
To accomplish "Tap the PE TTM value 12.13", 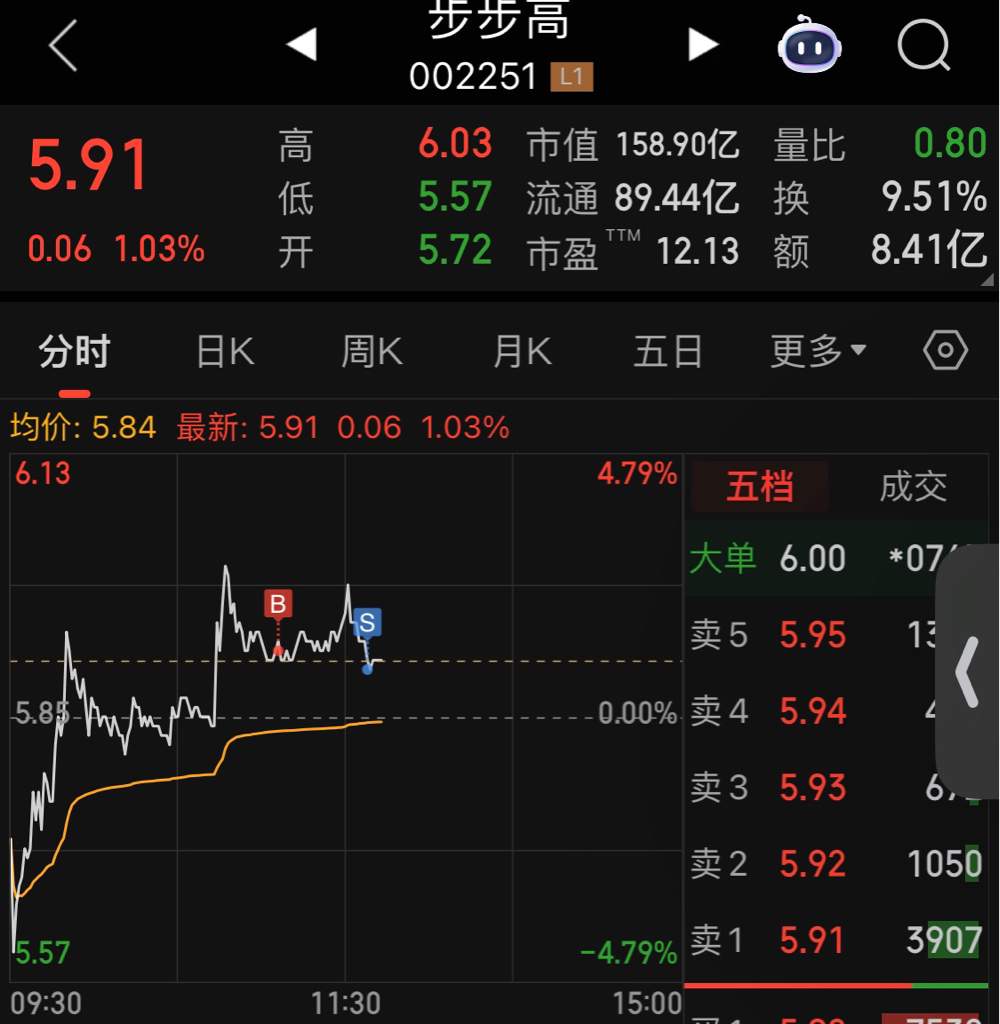I will click(x=698, y=251).
